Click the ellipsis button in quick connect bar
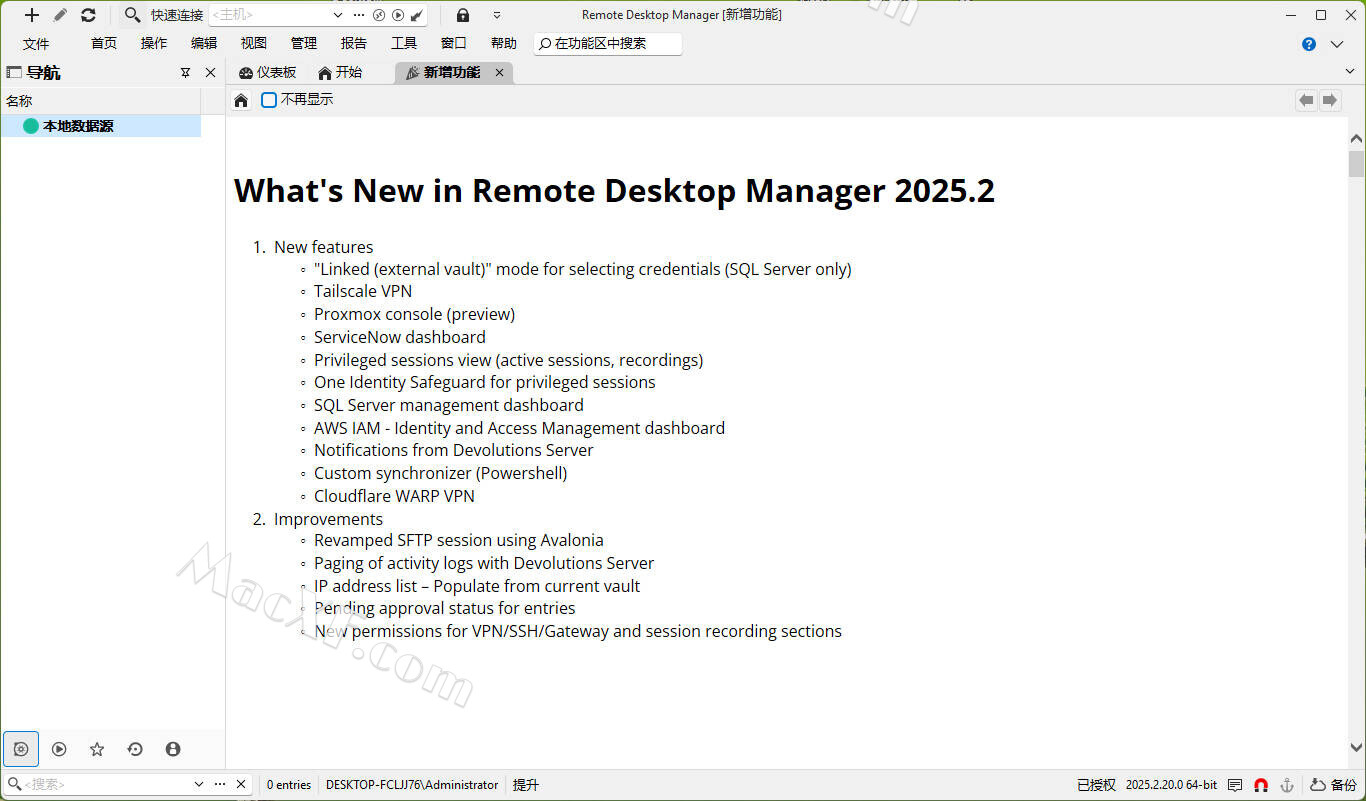Screen dimensions: 1366x801 pyautogui.click(x=359, y=15)
